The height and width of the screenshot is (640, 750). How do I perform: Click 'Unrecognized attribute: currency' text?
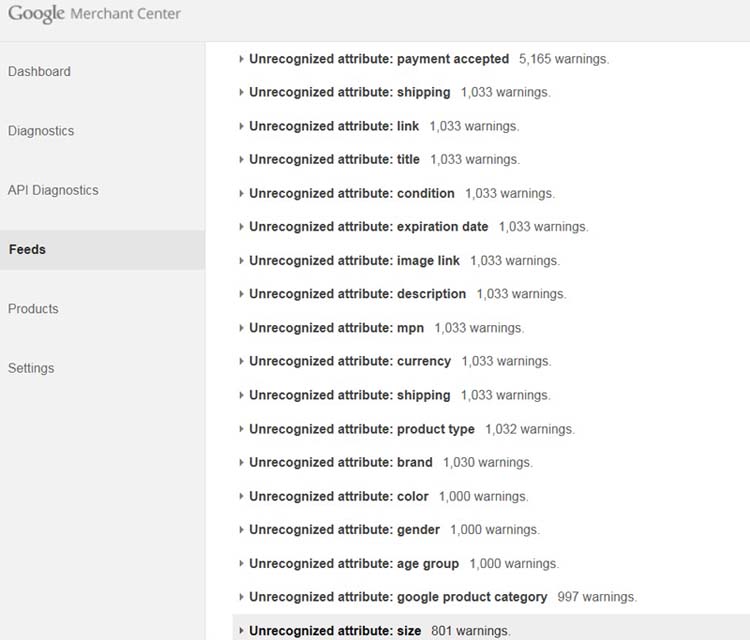pyautogui.click(x=350, y=361)
